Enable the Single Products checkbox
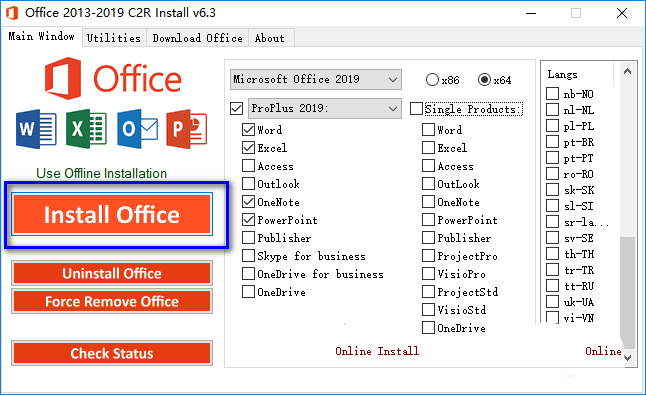The height and width of the screenshot is (395, 646). click(417, 109)
